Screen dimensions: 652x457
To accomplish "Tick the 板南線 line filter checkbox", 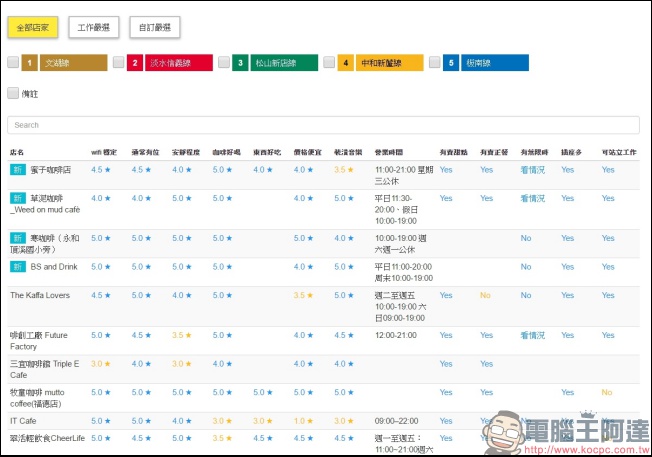I will coord(434,63).
